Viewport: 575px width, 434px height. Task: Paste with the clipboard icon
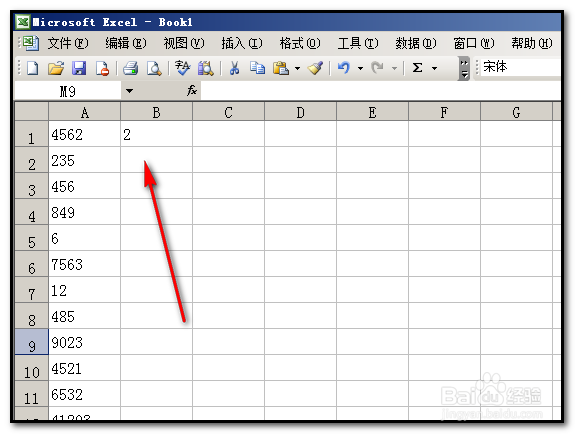click(281, 68)
